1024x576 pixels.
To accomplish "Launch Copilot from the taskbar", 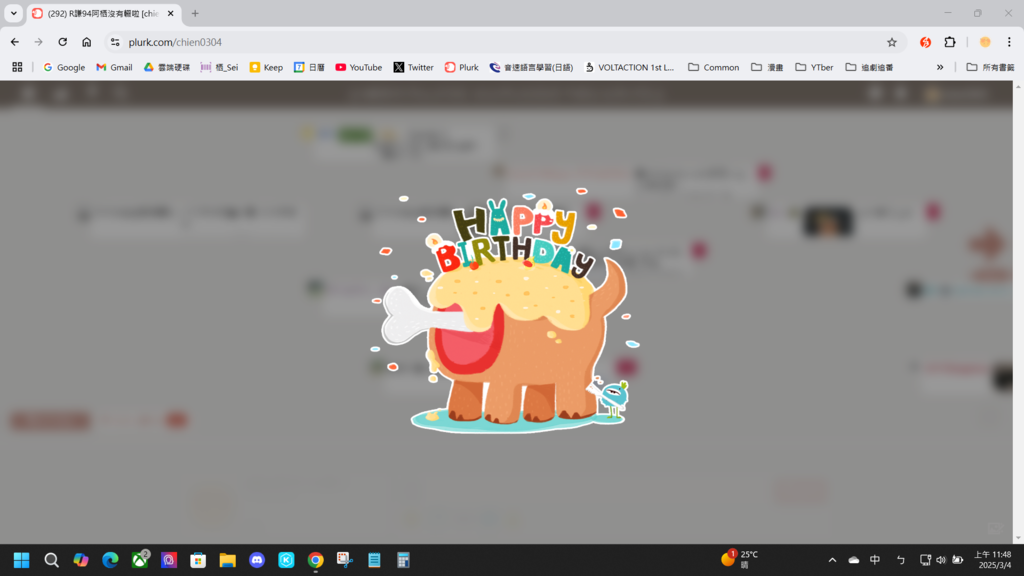I will [x=81, y=560].
